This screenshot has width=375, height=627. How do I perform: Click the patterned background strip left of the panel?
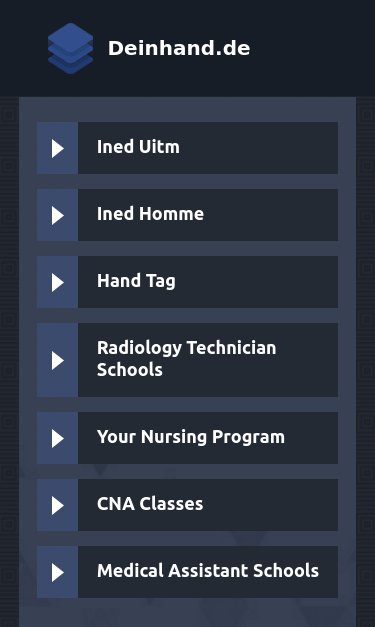tap(9, 361)
